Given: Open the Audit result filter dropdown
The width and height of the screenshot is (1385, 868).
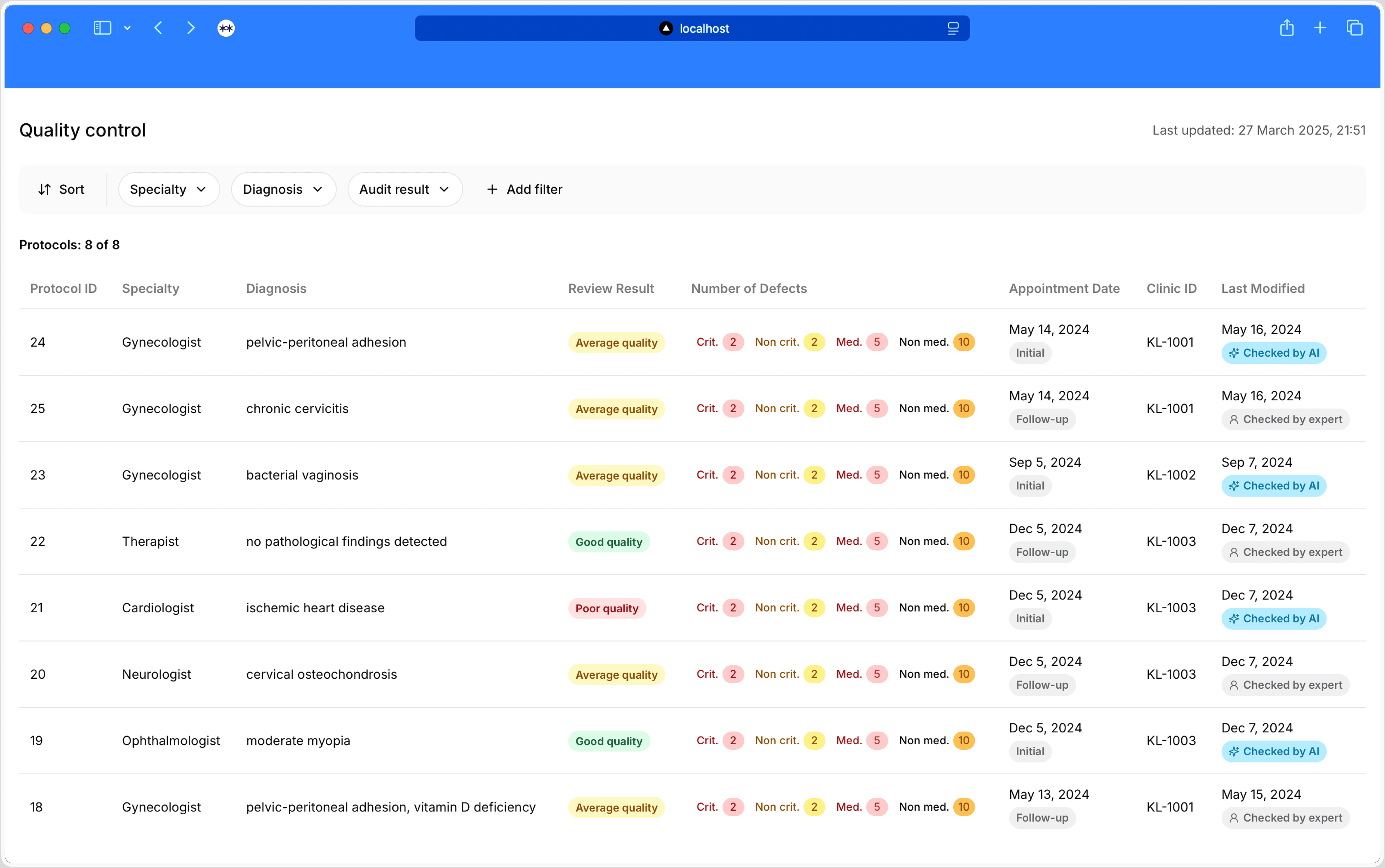Looking at the screenshot, I should [404, 189].
